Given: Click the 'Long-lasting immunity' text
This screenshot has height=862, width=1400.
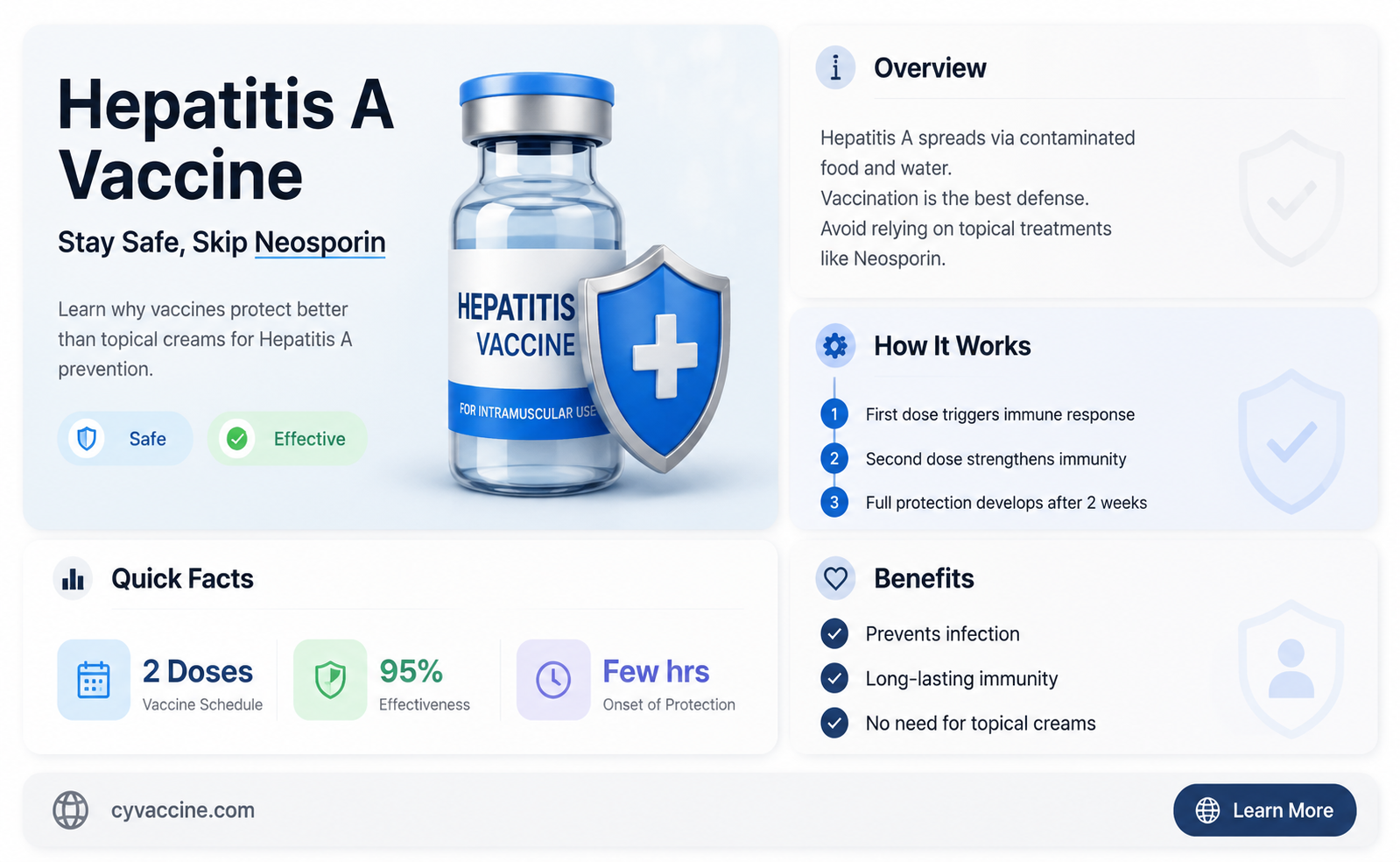Looking at the screenshot, I should click(961, 679).
